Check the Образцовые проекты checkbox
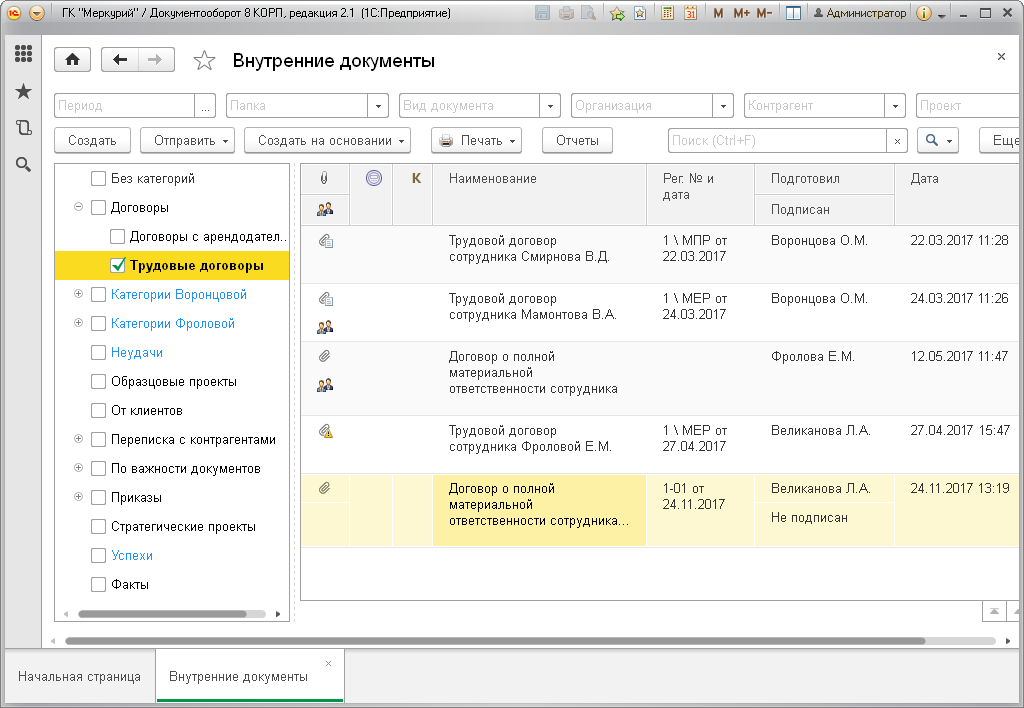Image resolution: width=1024 pixels, height=708 pixels. 99,381
